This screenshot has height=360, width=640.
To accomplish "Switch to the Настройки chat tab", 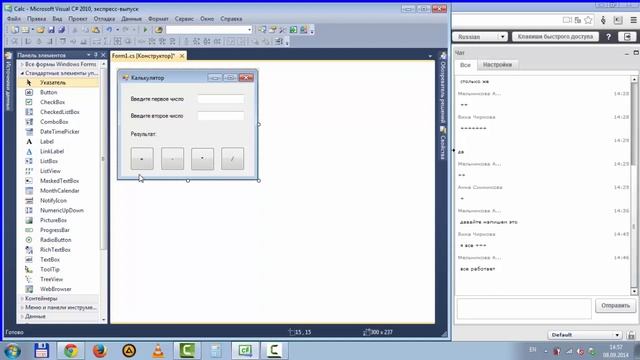I will point(497,65).
